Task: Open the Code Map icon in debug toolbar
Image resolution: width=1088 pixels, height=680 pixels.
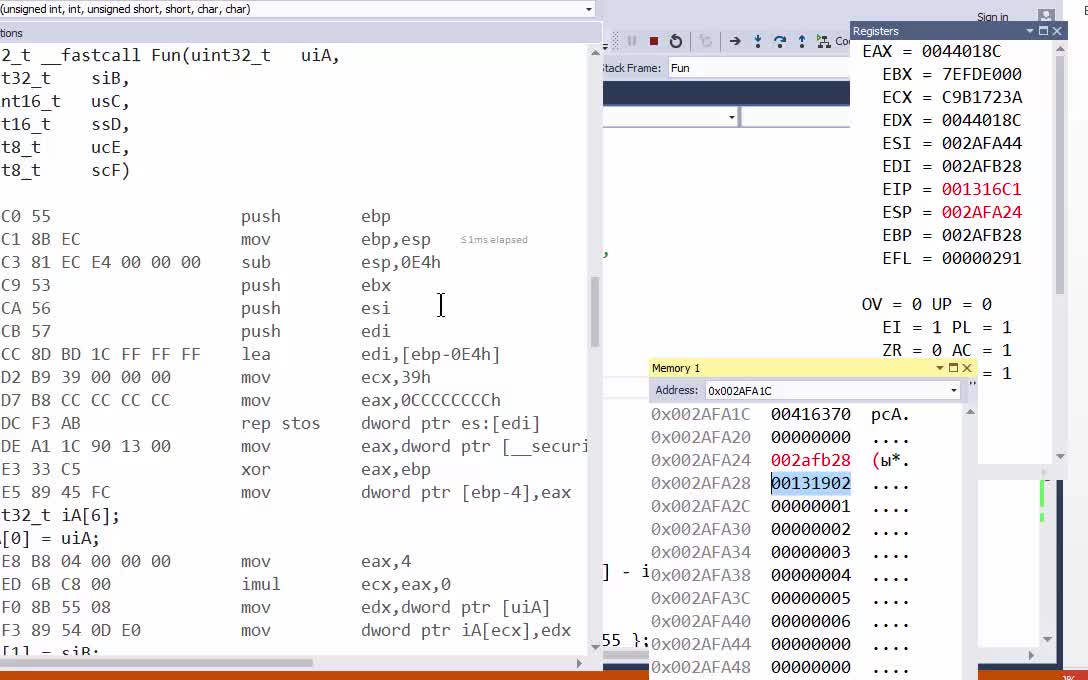Action: 824,41
